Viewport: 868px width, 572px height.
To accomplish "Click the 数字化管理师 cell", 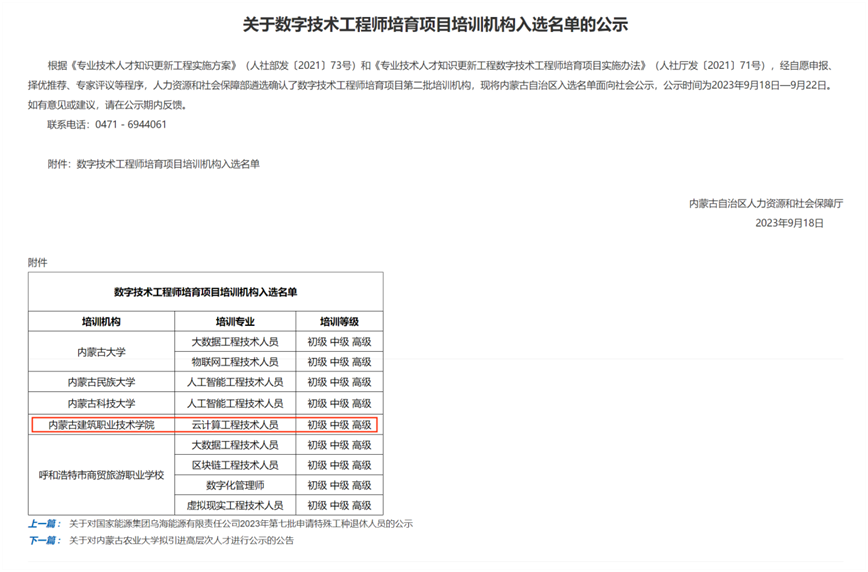I will pos(235,485).
